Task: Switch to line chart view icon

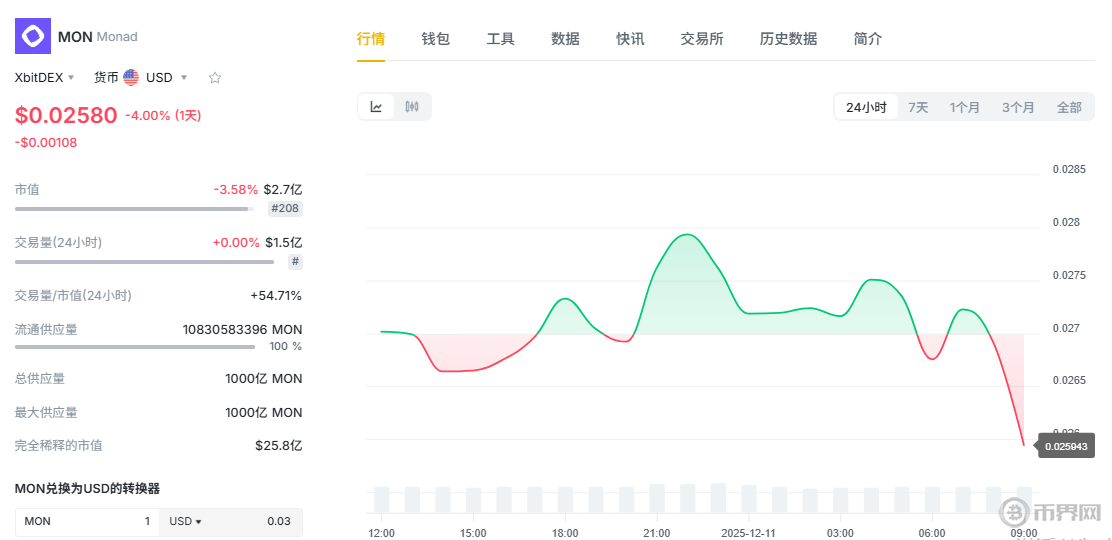Action: pos(376,107)
